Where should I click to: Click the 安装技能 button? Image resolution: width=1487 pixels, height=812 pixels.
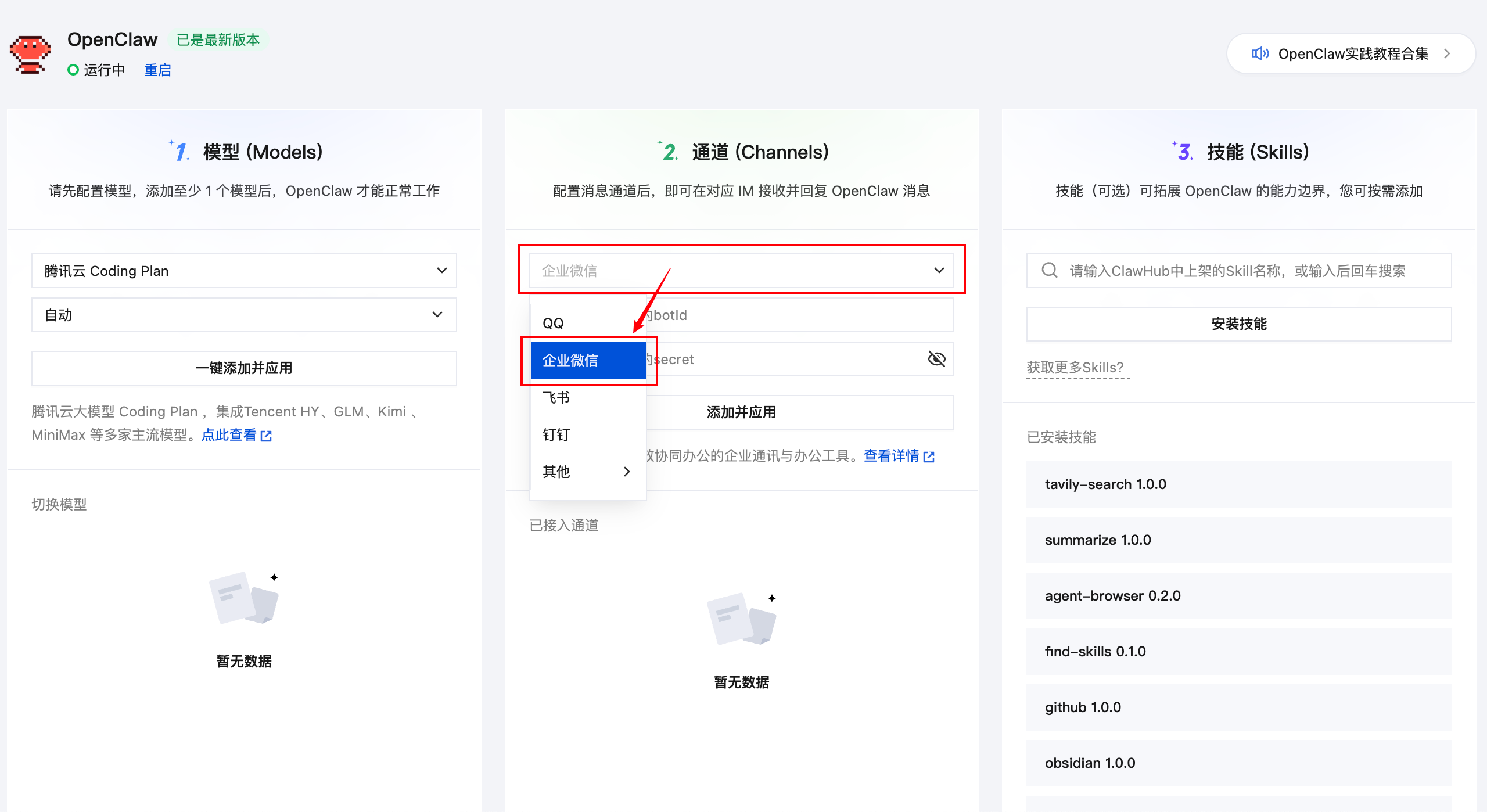pos(1238,324)
